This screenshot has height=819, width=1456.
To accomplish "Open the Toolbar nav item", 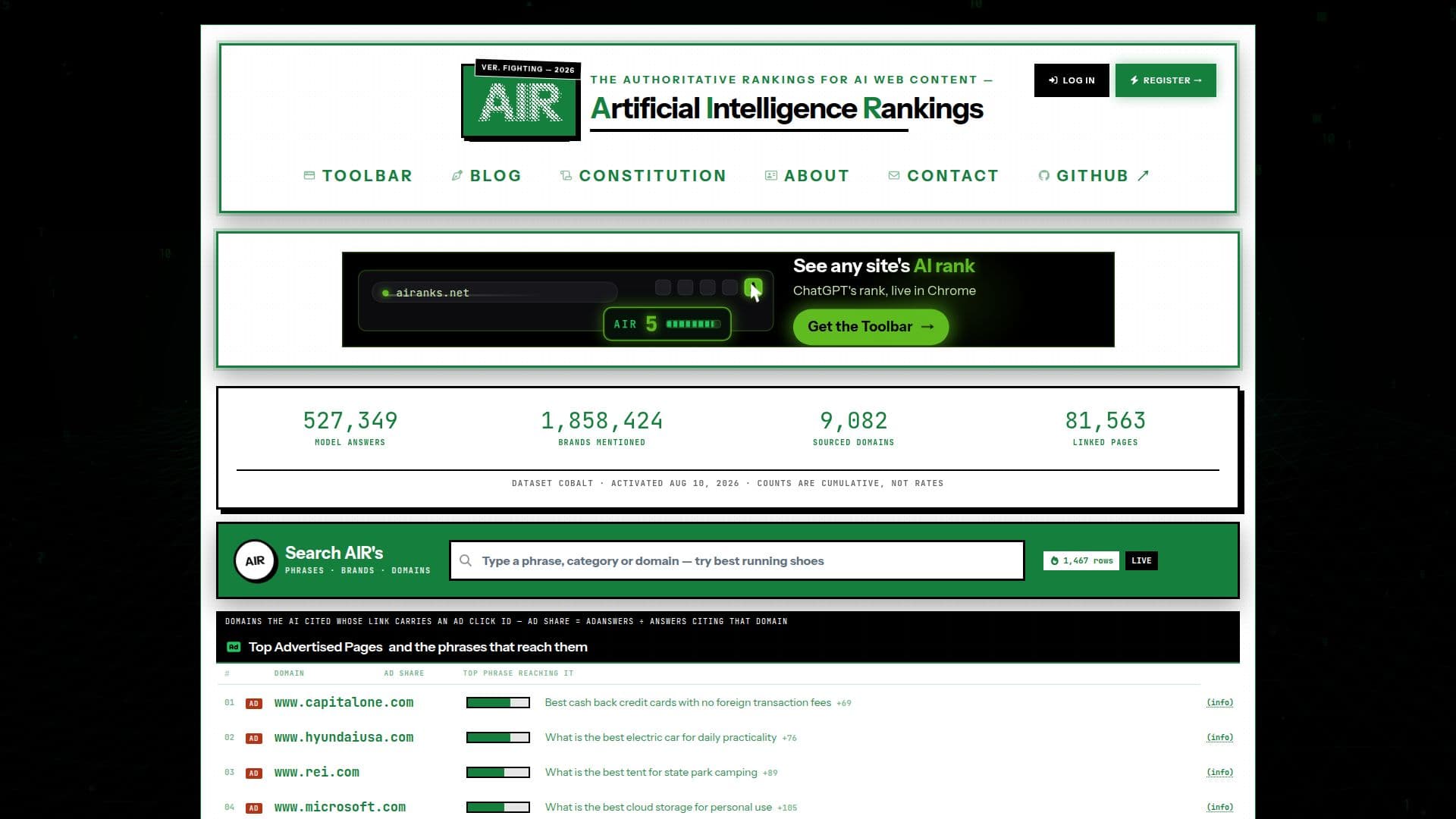I will pyautogui.click(x=358, y=176).
